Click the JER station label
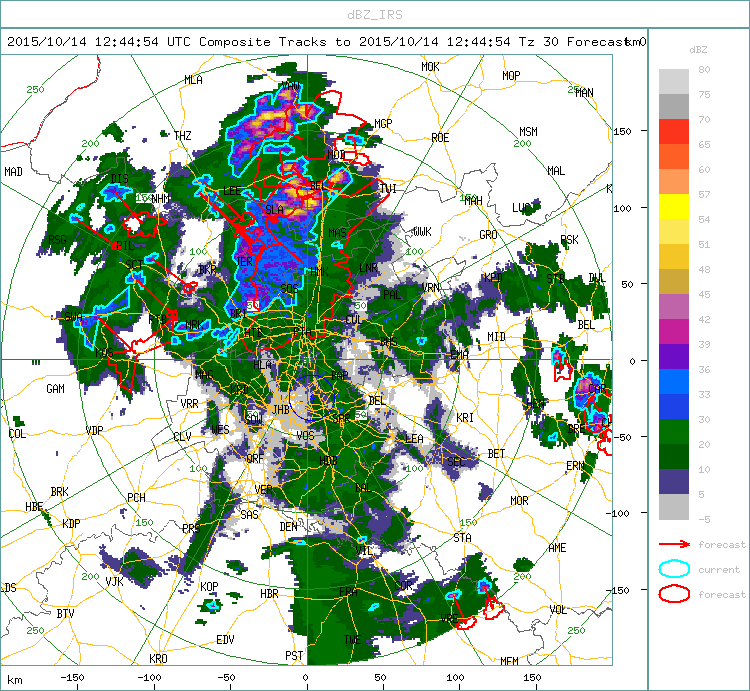The height and width of the screenshot is (691, 750). click(244, 262)
